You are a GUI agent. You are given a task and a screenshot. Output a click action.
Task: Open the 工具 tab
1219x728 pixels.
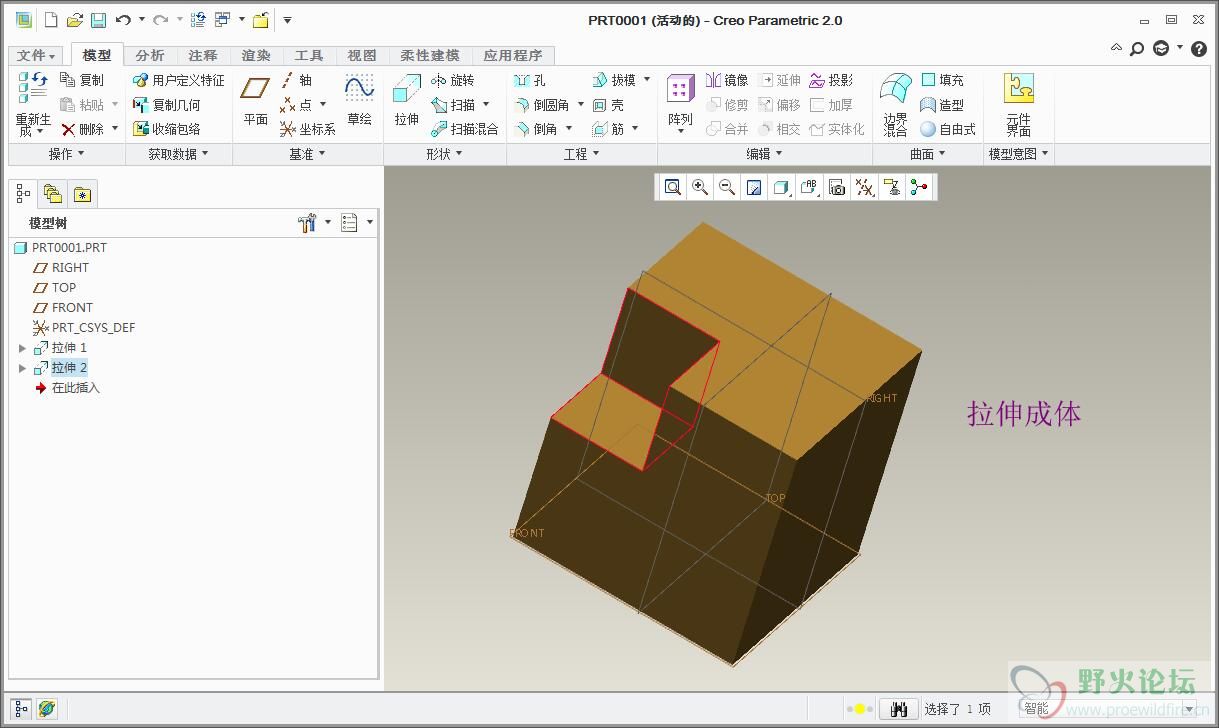(x=309, y=56)
